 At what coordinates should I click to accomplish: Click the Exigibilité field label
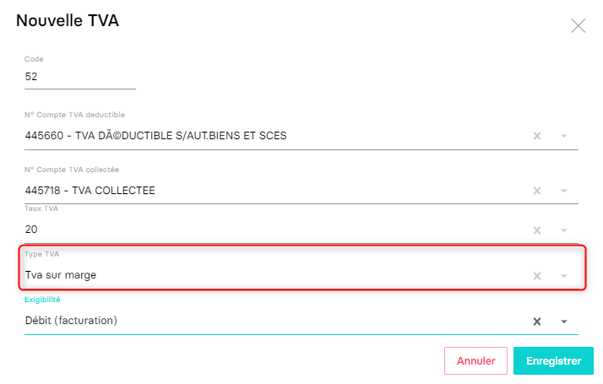[x=42, y=299]
